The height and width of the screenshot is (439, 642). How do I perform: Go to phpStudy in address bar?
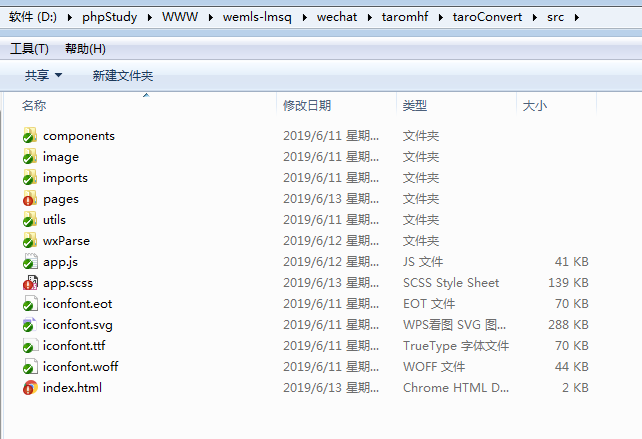point(109,17)
